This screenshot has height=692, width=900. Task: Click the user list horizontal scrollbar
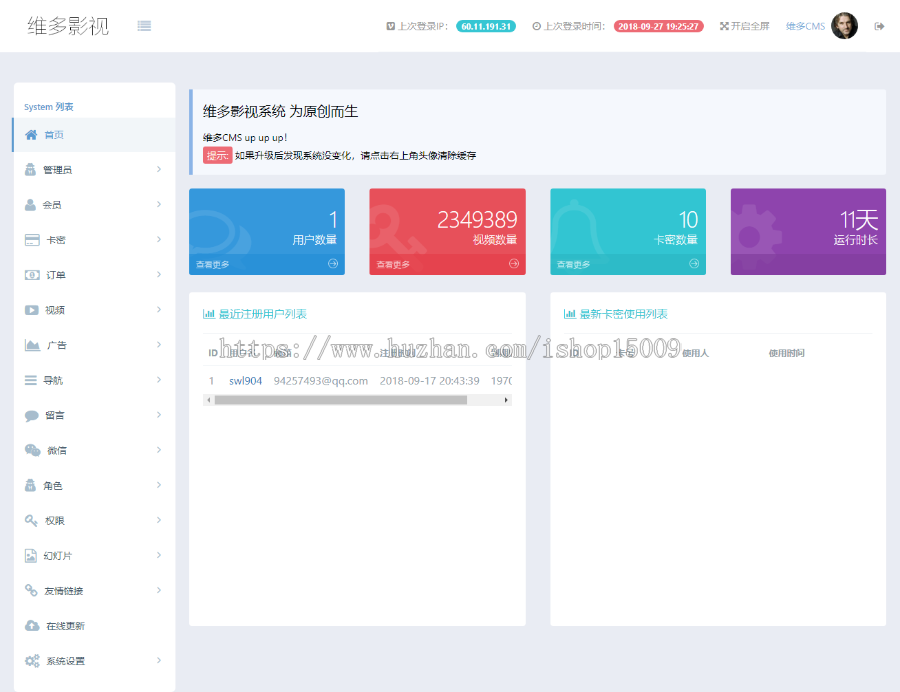click(x=340, y=400)
